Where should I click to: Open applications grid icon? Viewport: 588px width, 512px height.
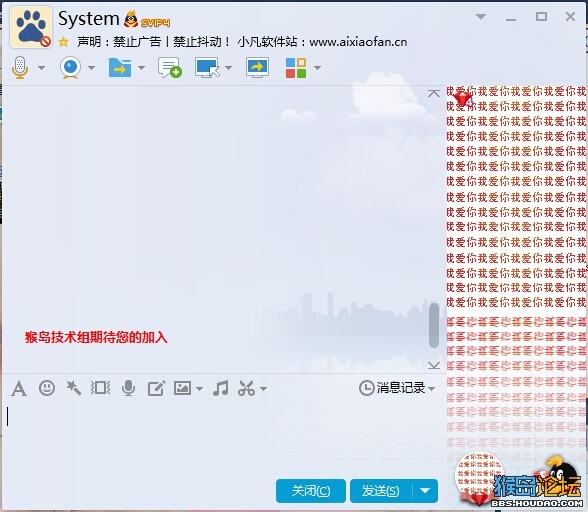[296, 68]
